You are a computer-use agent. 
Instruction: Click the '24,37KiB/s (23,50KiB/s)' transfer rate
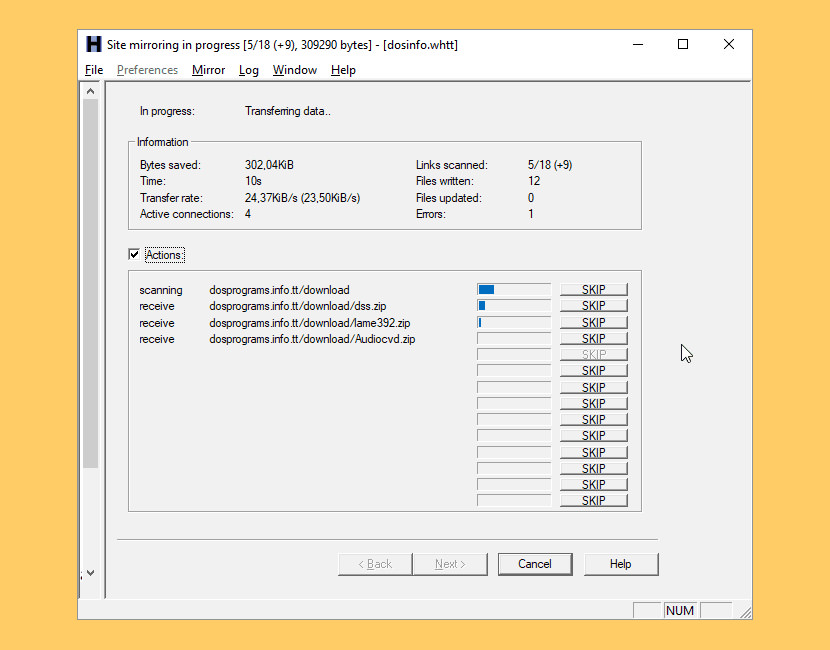[x=302, y=198]
